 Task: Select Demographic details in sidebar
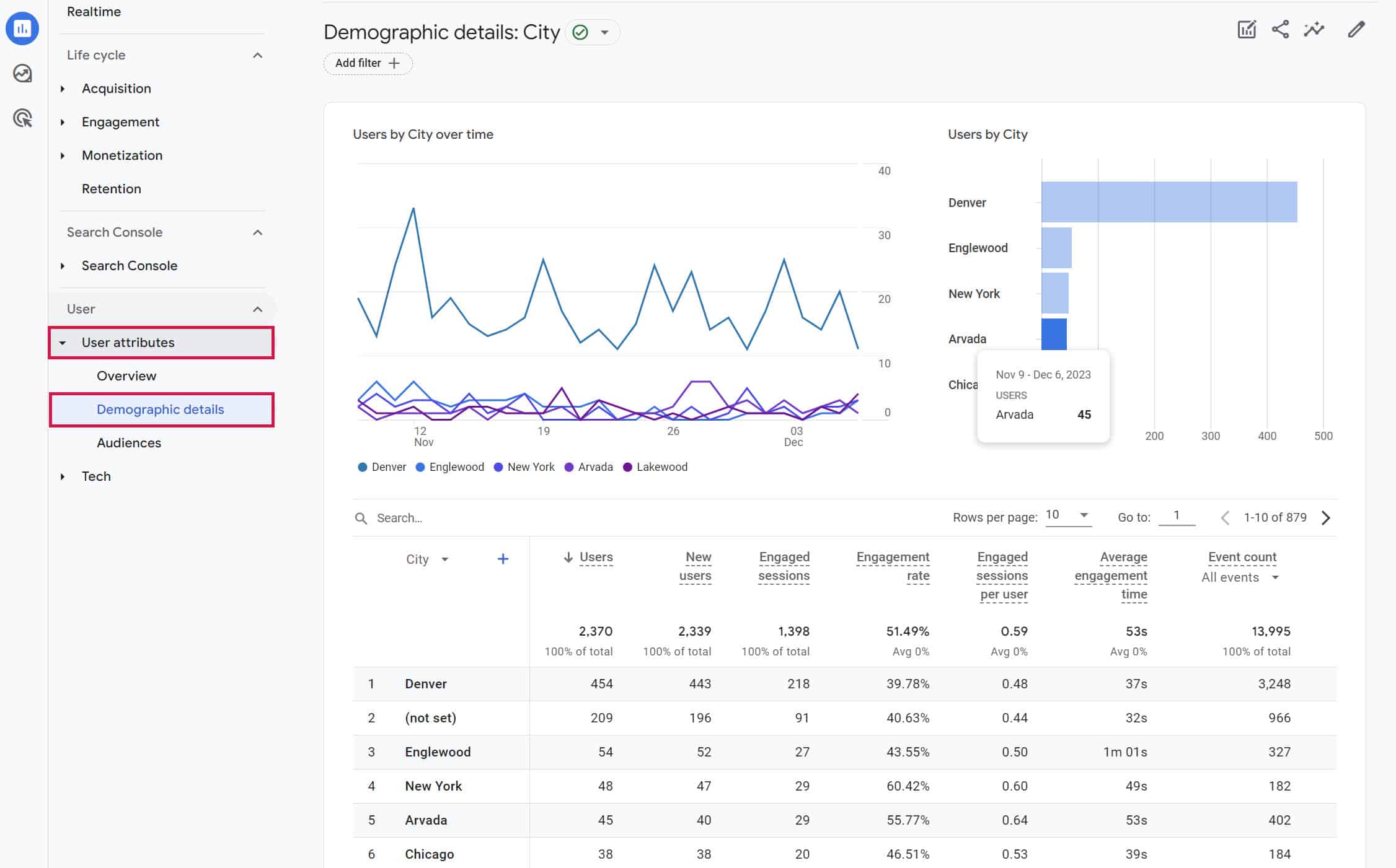pyautogui.click(x=161, y=410)
